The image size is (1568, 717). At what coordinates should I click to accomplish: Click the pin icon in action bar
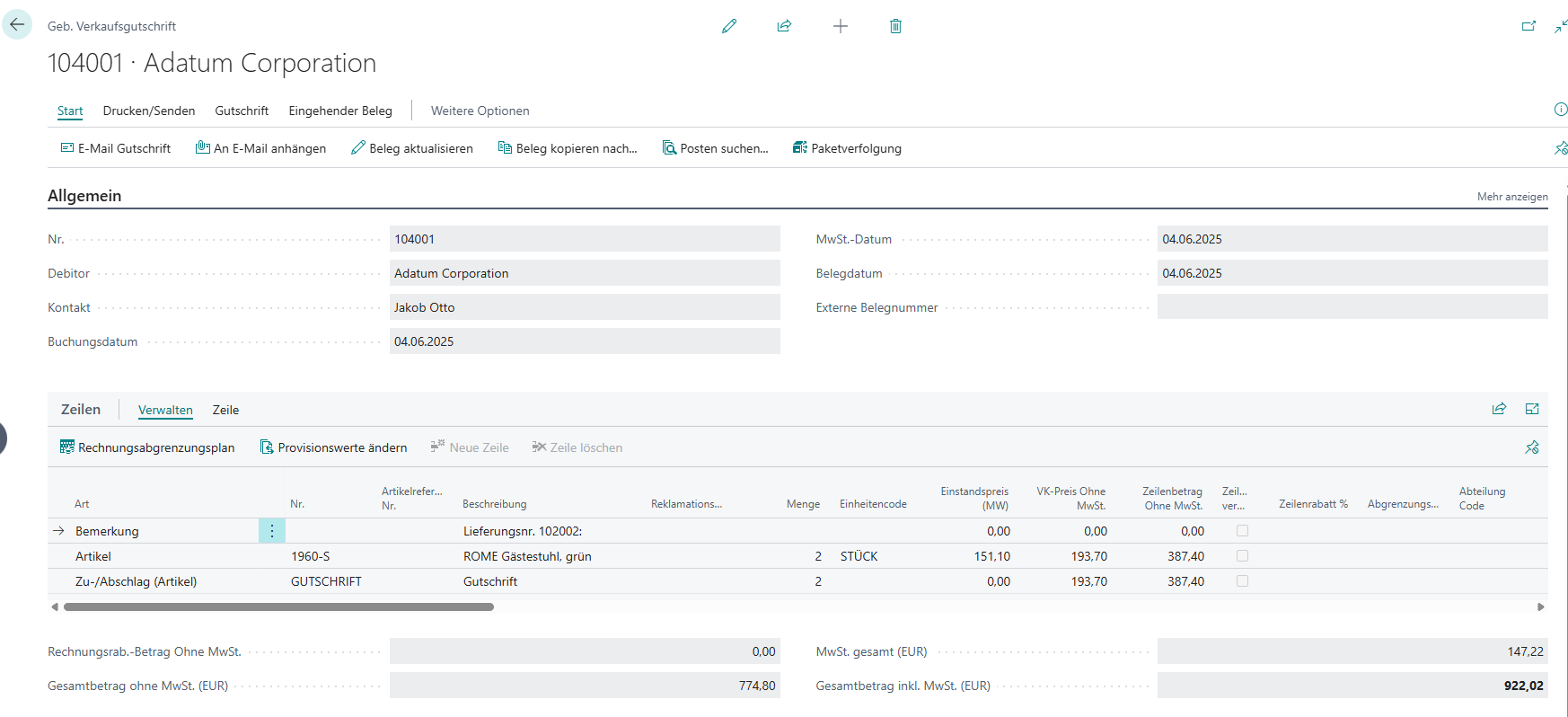click(x=1560, y=148)
